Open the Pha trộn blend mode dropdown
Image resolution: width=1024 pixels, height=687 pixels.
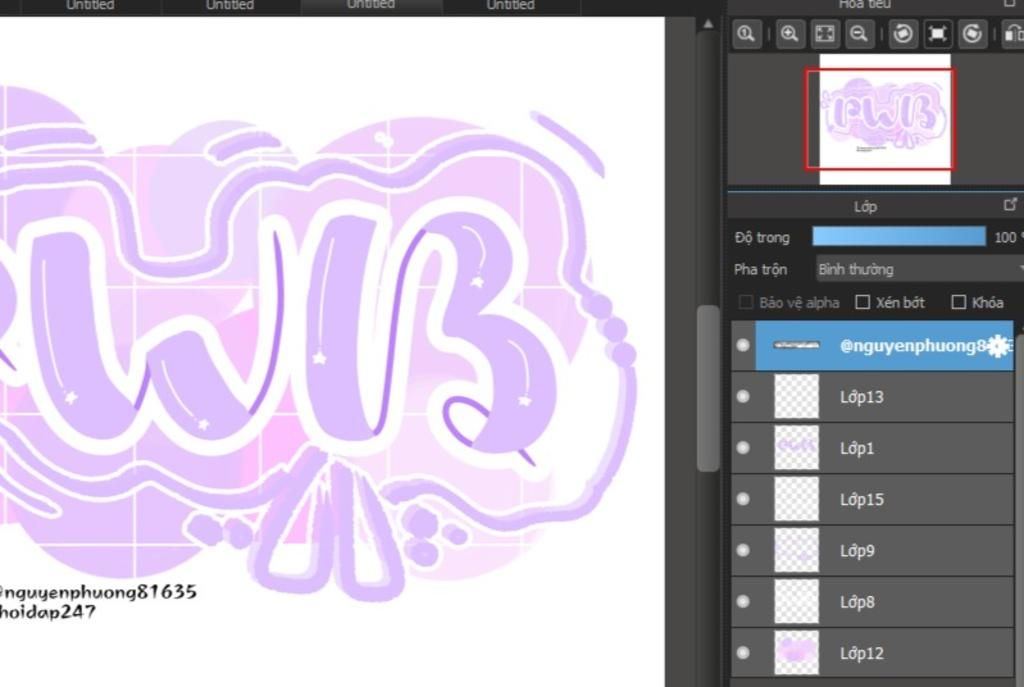tap(920, 269)
